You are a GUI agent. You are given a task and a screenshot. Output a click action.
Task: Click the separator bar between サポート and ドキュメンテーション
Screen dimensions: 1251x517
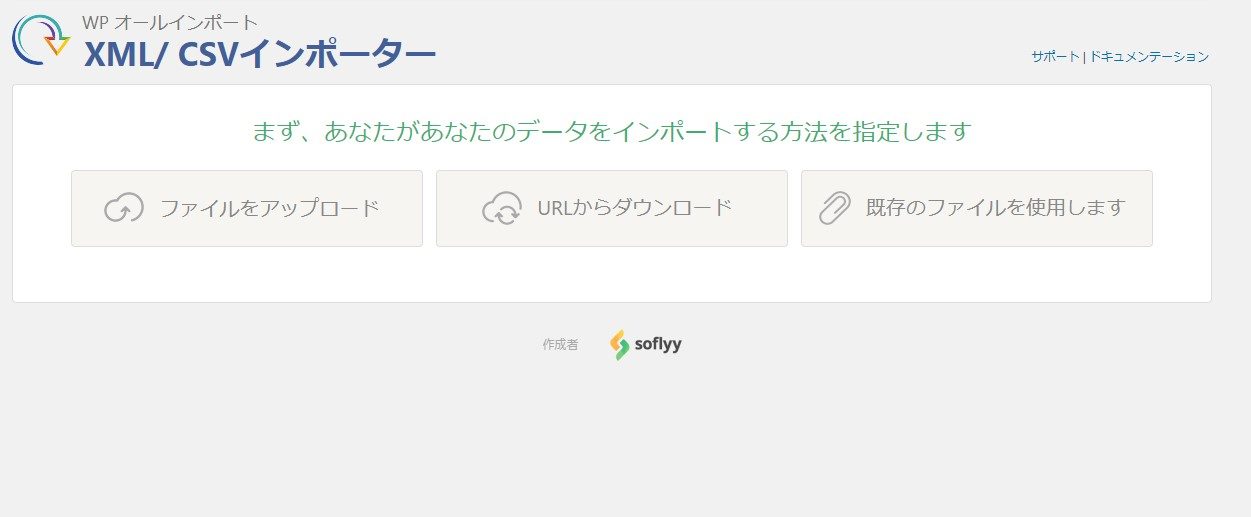pyautogui.click(x=1084, y=57)
